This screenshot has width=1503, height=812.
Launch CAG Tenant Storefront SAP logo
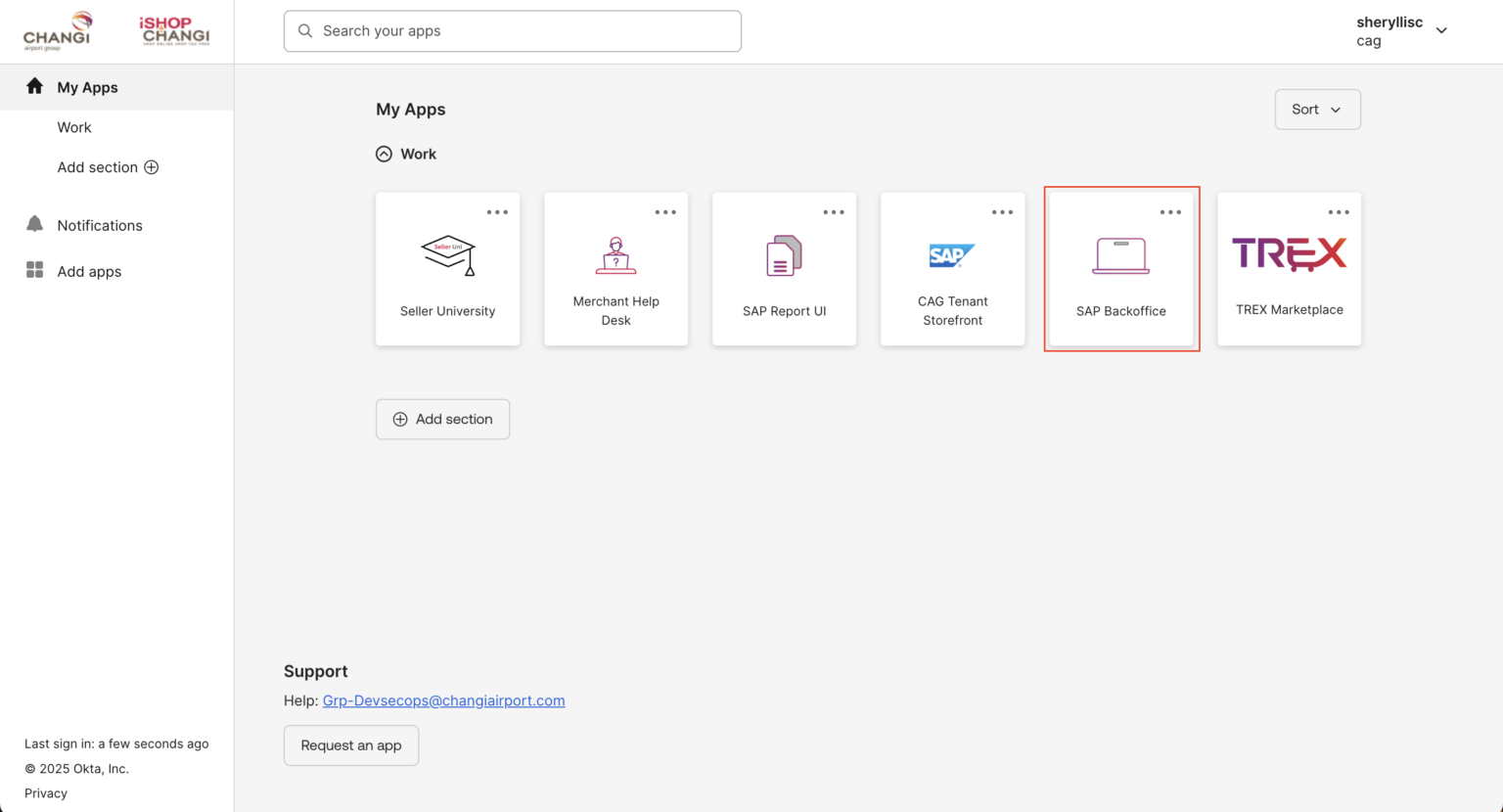click(952, 255)
